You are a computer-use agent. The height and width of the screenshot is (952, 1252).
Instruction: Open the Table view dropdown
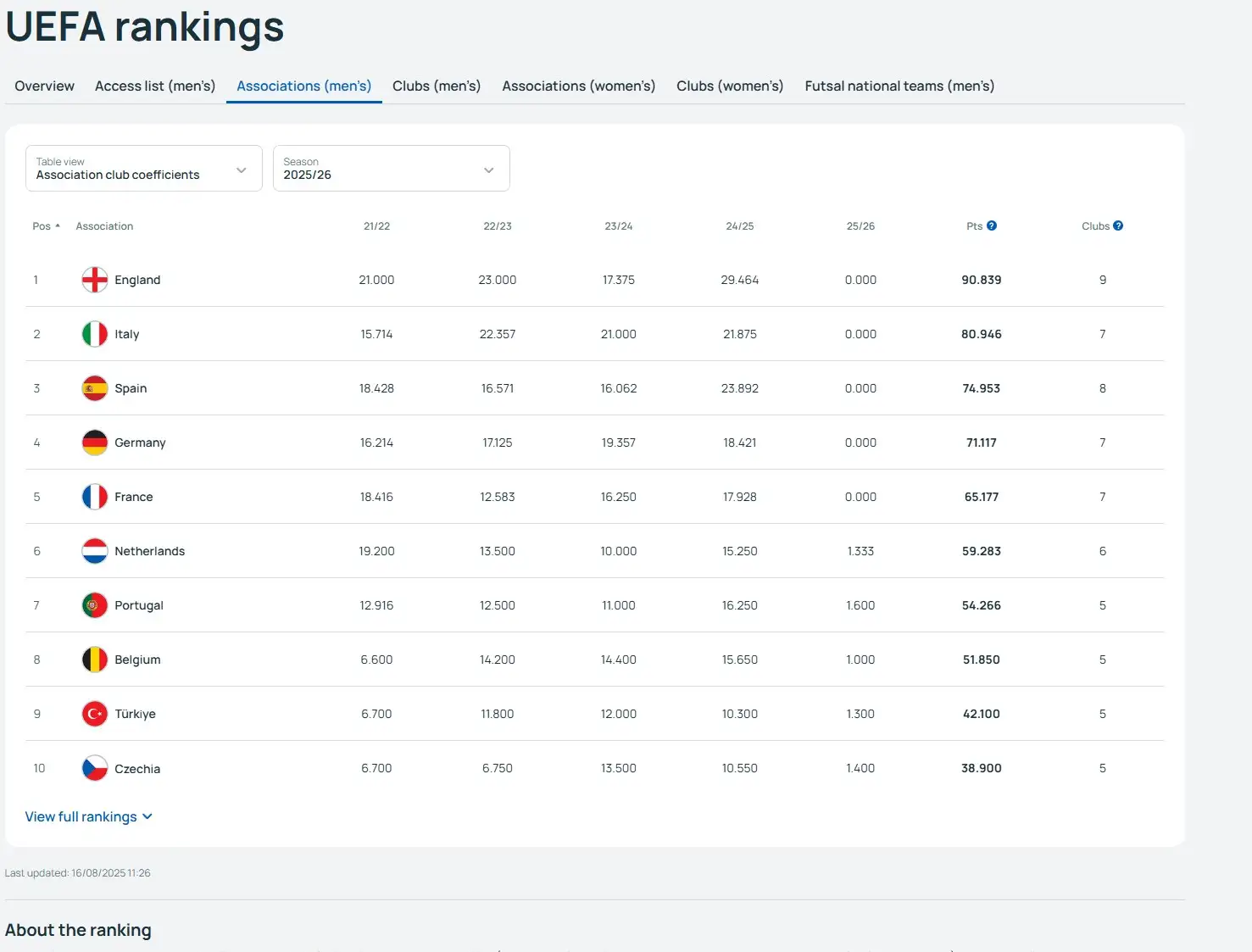pos(143,169)
